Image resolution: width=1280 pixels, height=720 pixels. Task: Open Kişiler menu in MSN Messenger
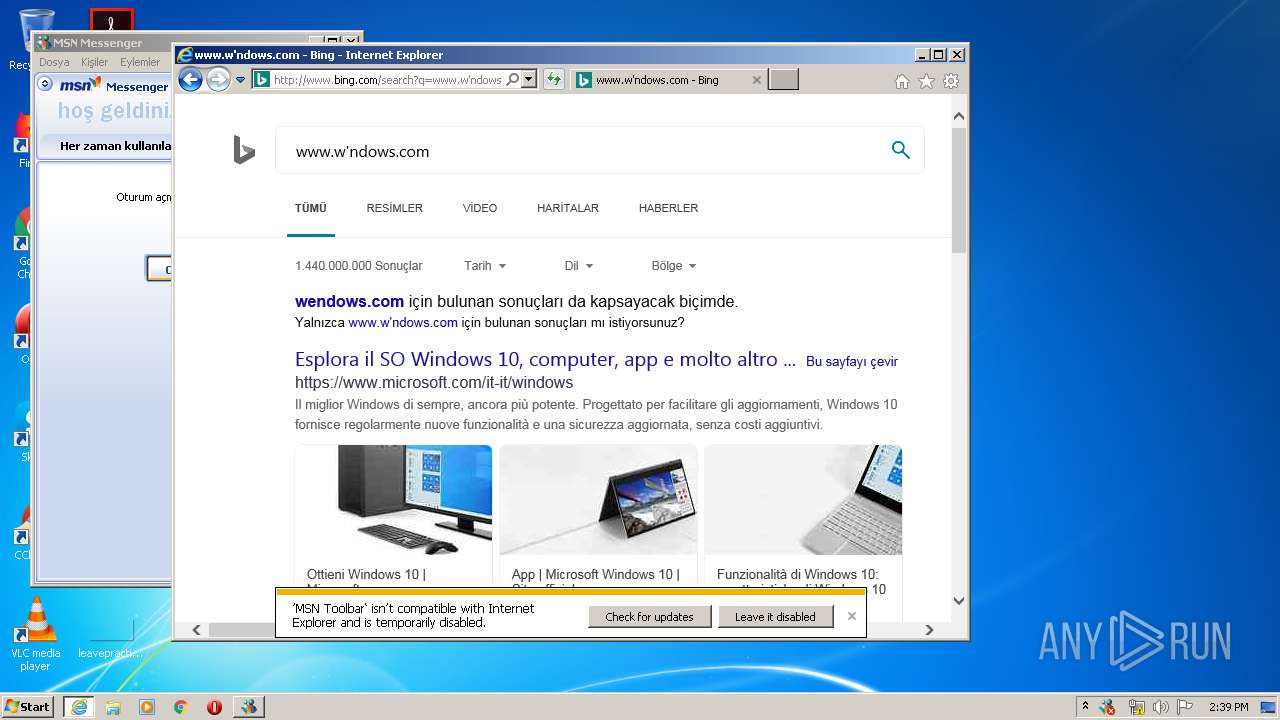coord(94,62)
